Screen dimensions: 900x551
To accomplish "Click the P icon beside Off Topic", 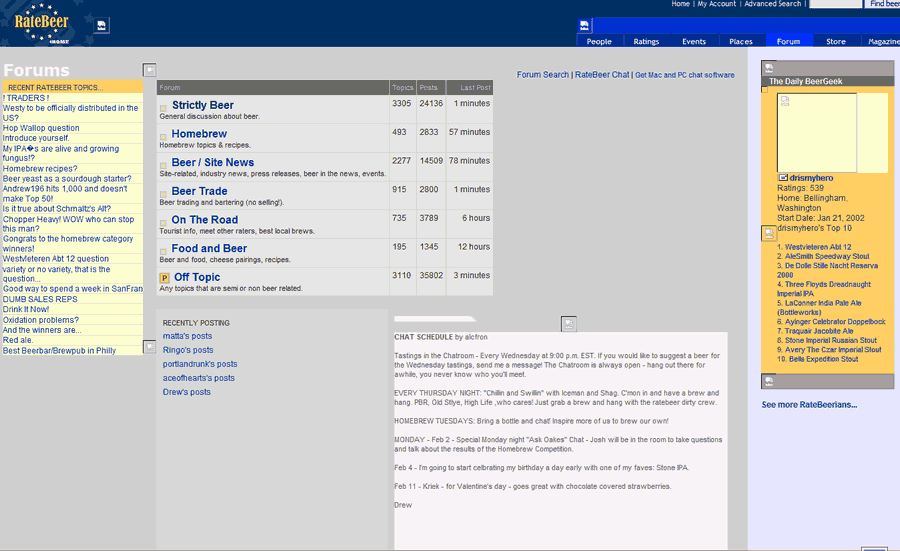I will point(164,278).
